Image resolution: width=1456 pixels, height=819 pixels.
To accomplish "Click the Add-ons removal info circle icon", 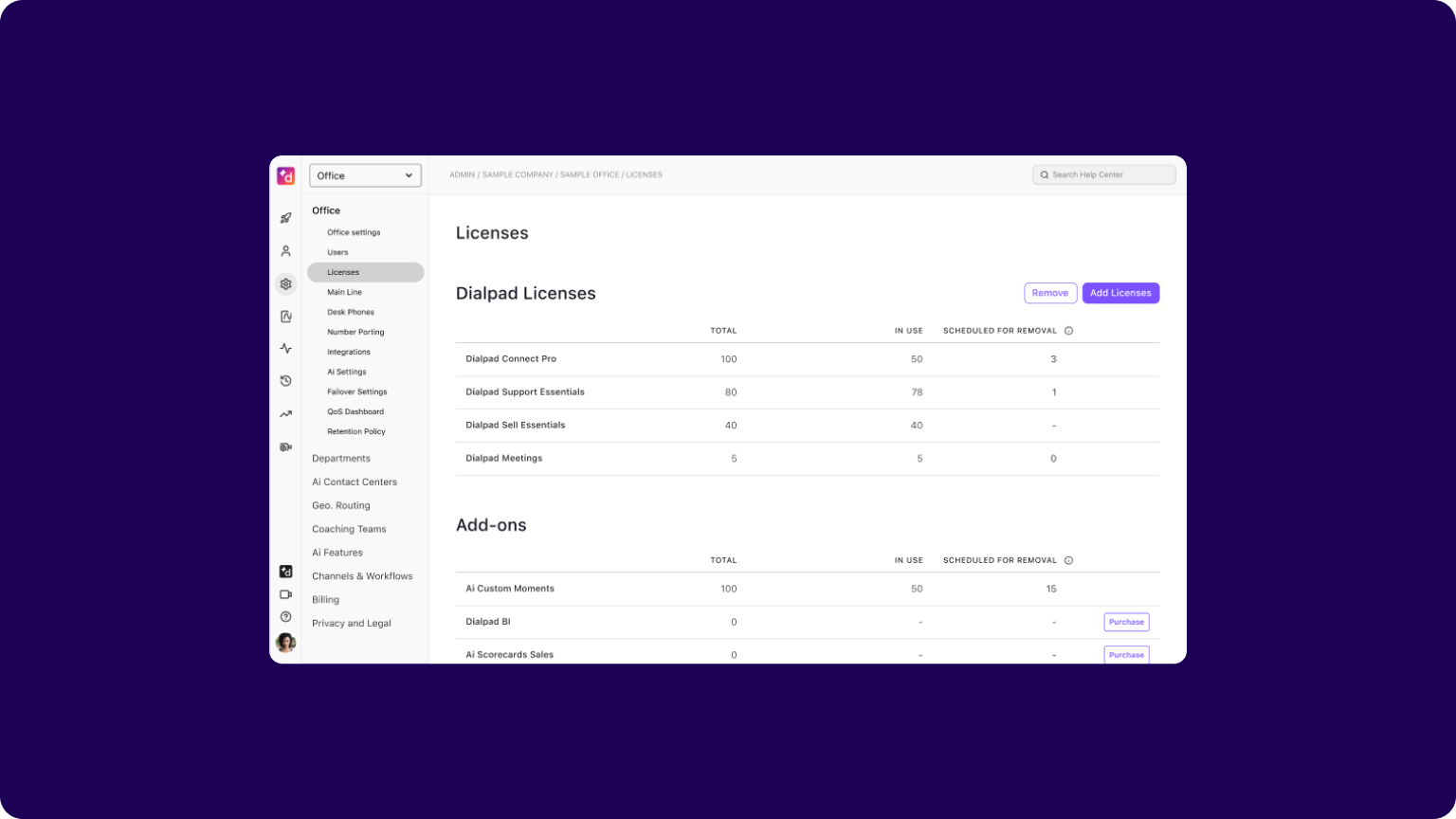I will (x=1068, y=560).
